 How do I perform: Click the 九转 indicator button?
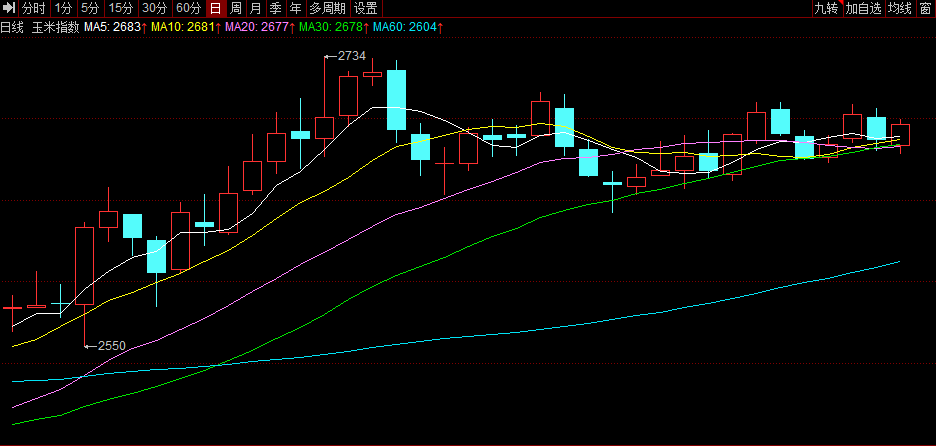pyautogui.click(x=827, y=8)
